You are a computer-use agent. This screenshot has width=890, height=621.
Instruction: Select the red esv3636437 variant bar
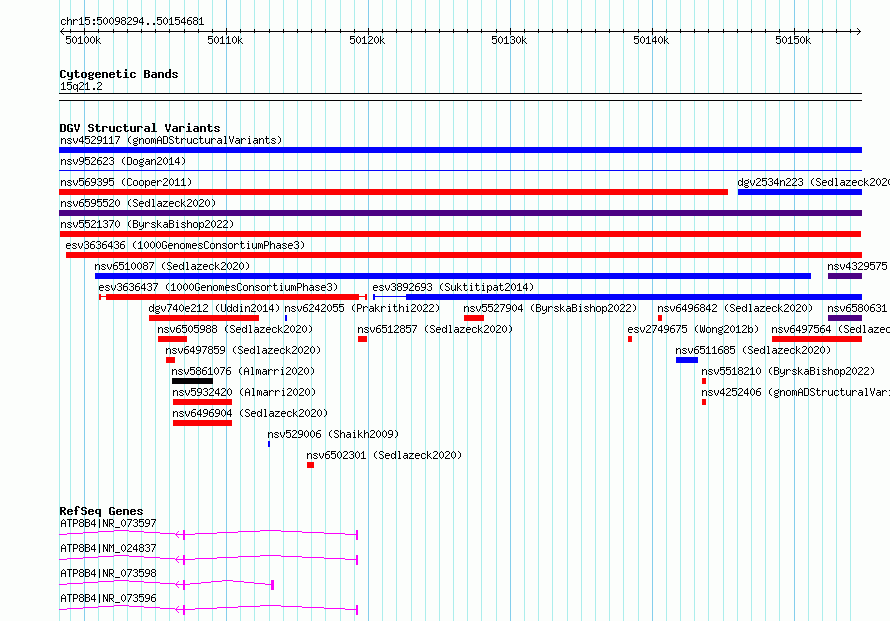pos(233,297)
